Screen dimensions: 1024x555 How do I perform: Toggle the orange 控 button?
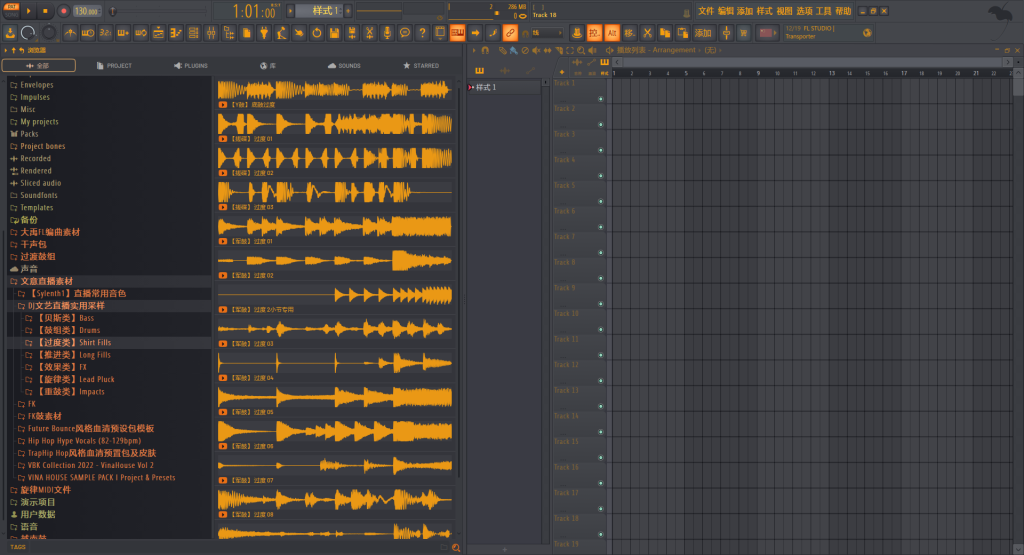point(594,33)
